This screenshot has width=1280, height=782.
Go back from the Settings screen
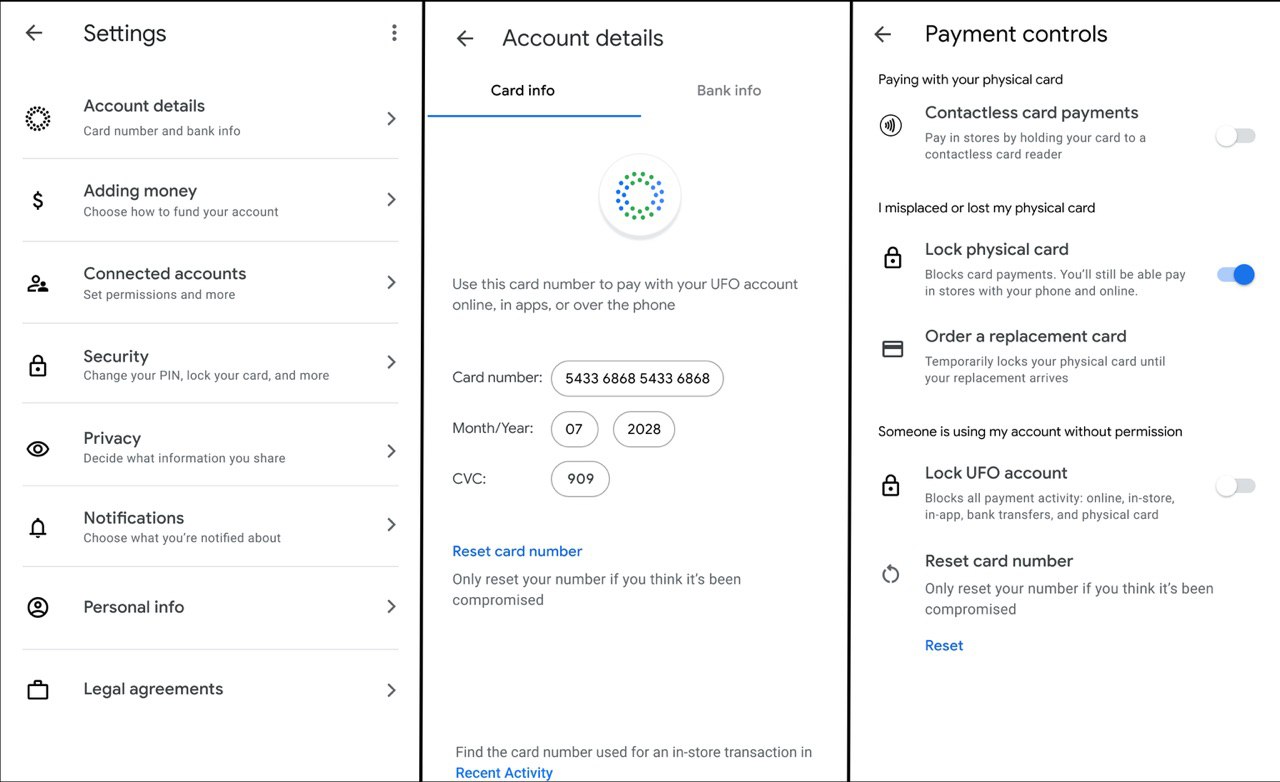click(x=34, y=33)
